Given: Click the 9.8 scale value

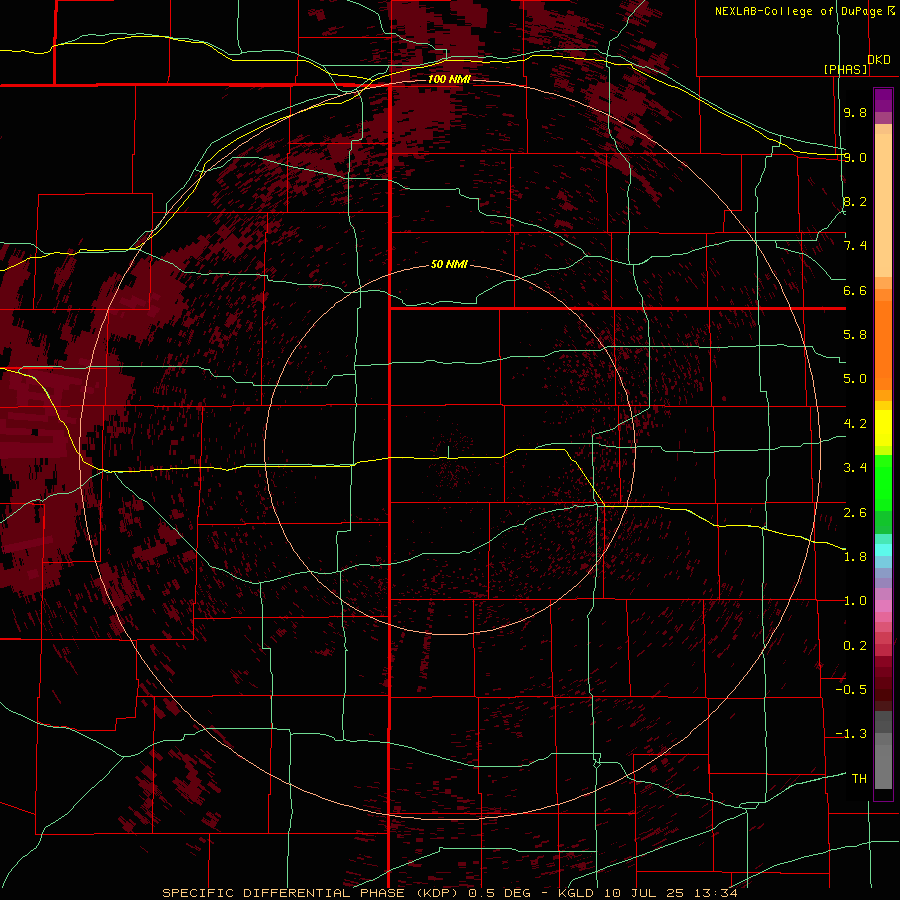Looking at the screenshot, I should pos(855,112).
